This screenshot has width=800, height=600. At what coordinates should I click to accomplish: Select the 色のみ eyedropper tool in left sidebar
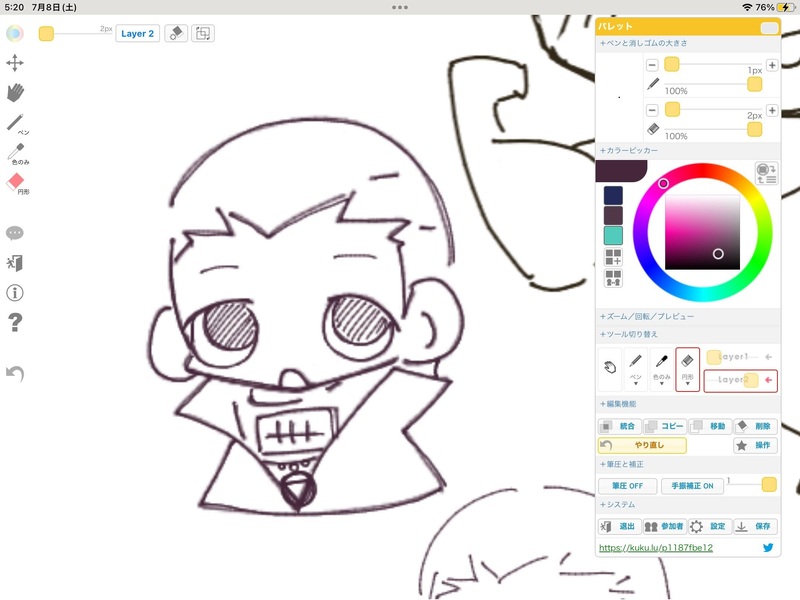pyautogui.click(x=18, y=154)
